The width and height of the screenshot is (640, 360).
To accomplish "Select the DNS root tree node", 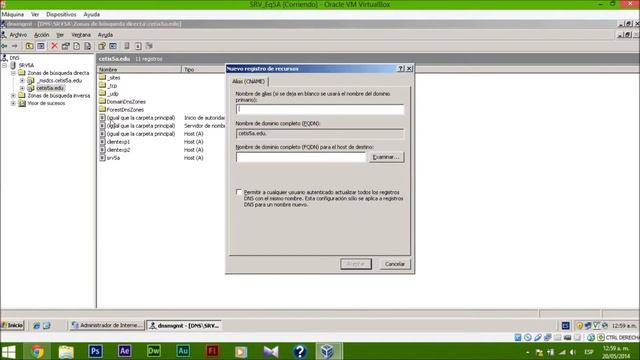I will [x=15, y=58].
